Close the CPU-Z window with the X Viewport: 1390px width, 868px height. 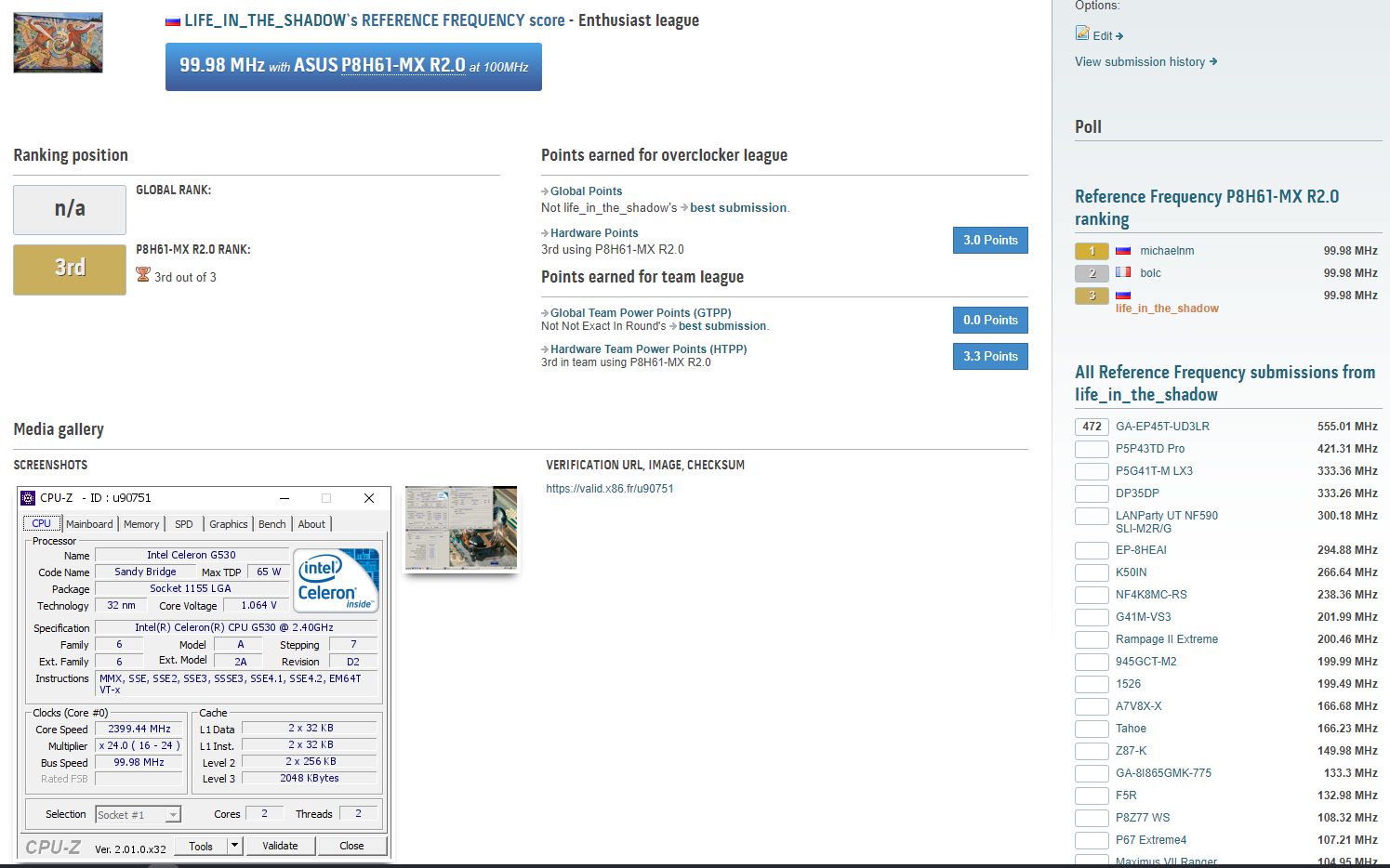[369, 498]
